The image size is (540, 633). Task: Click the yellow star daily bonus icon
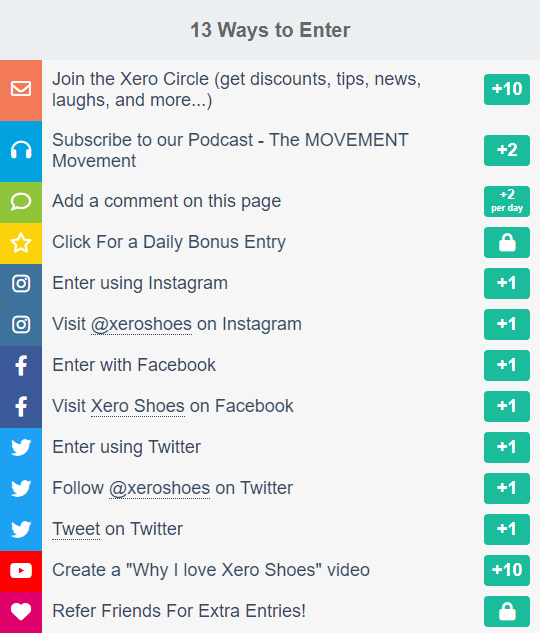click(21, 243)
